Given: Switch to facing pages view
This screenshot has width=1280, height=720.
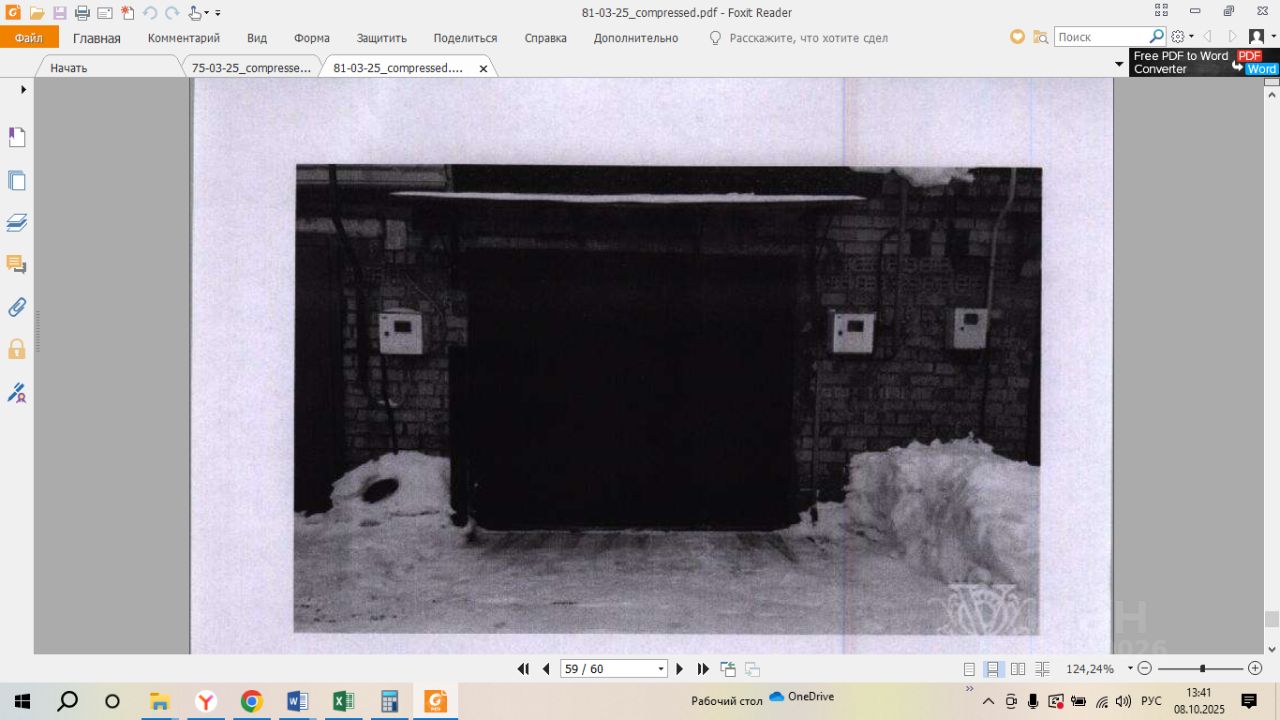Looking at the screenshot, I should [x=1018, y=669].
